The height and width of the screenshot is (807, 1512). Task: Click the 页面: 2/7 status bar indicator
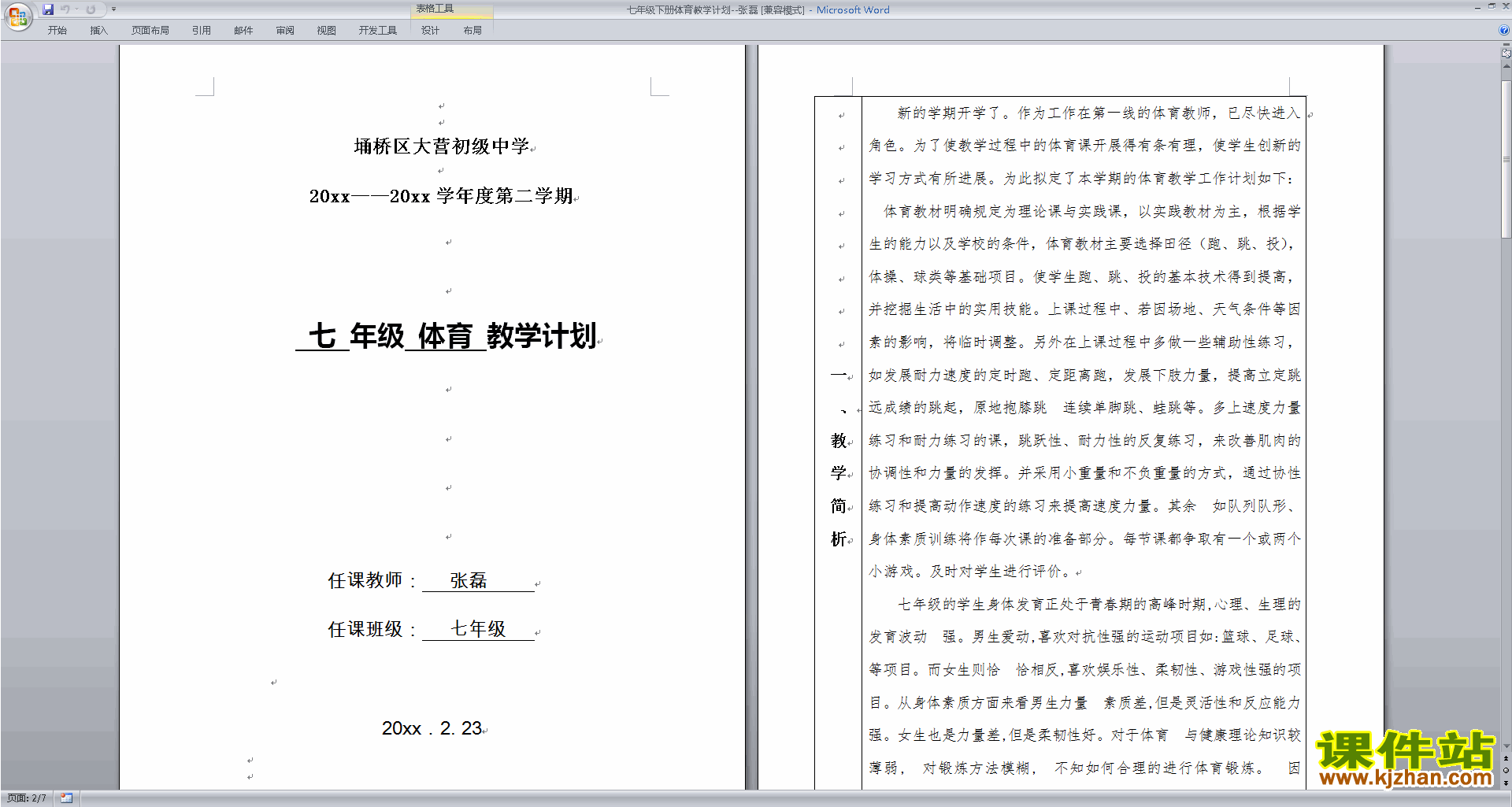pyautogui.click(x=27, y=798)
